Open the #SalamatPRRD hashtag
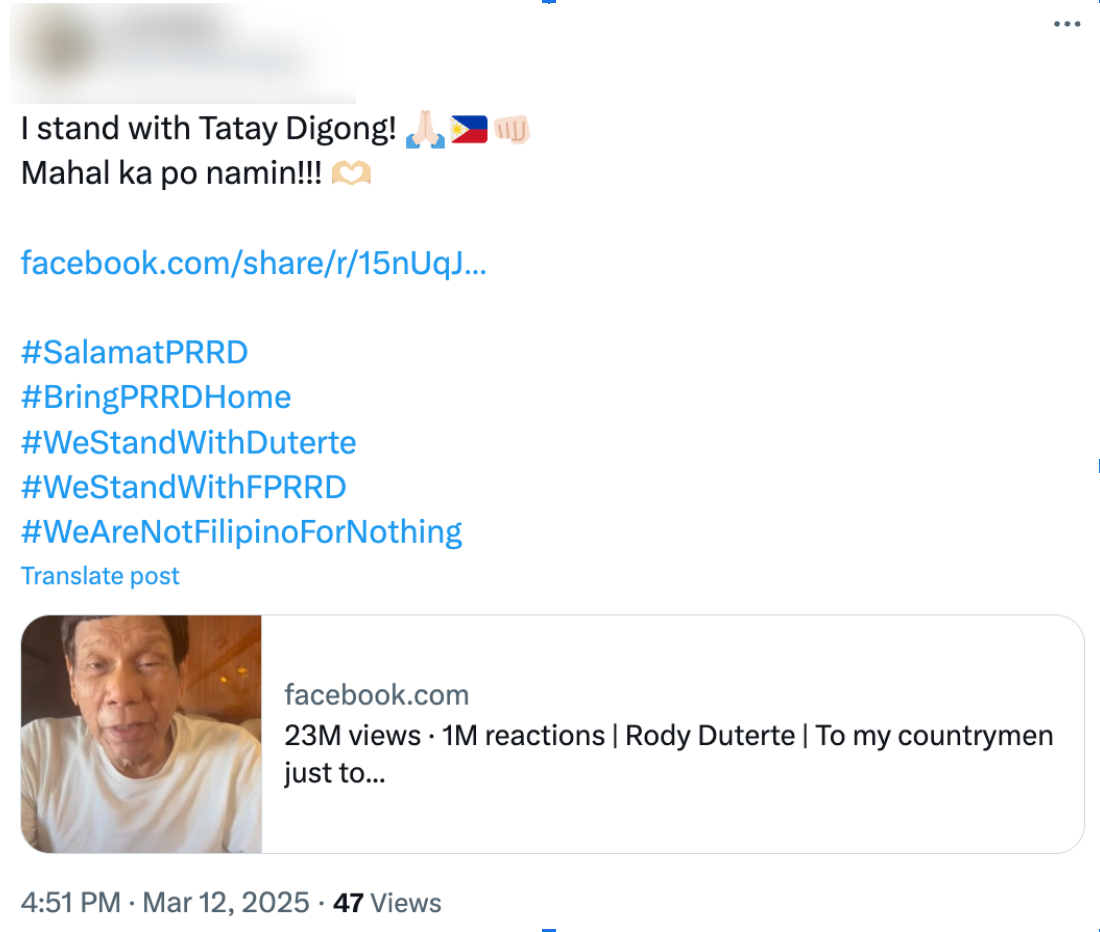 click(134, 352)
